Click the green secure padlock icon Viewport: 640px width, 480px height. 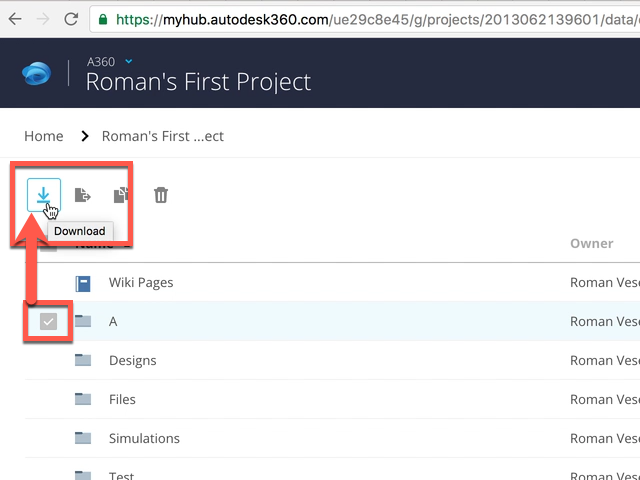tap(102, 19)
